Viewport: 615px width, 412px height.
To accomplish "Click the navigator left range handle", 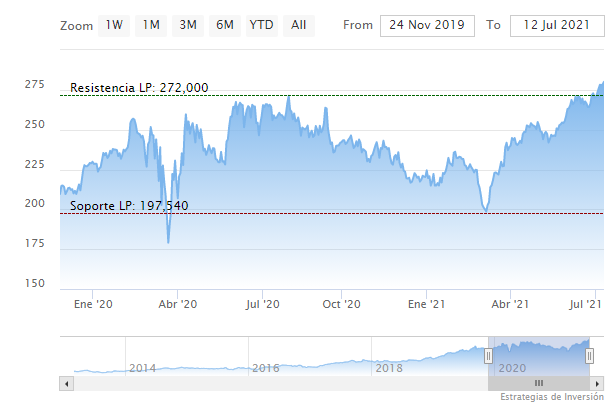I will tap(489, 356).
